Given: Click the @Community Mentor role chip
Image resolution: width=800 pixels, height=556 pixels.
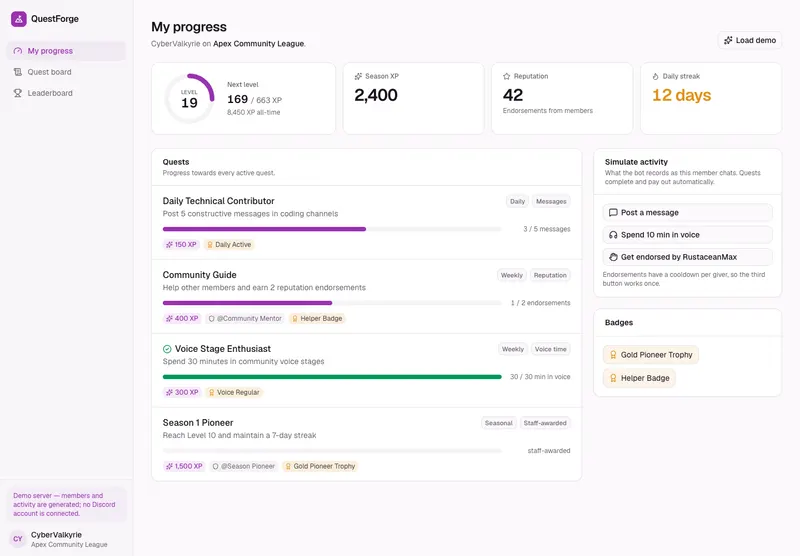Looking at the screenshot, I should tap(245, 318).
